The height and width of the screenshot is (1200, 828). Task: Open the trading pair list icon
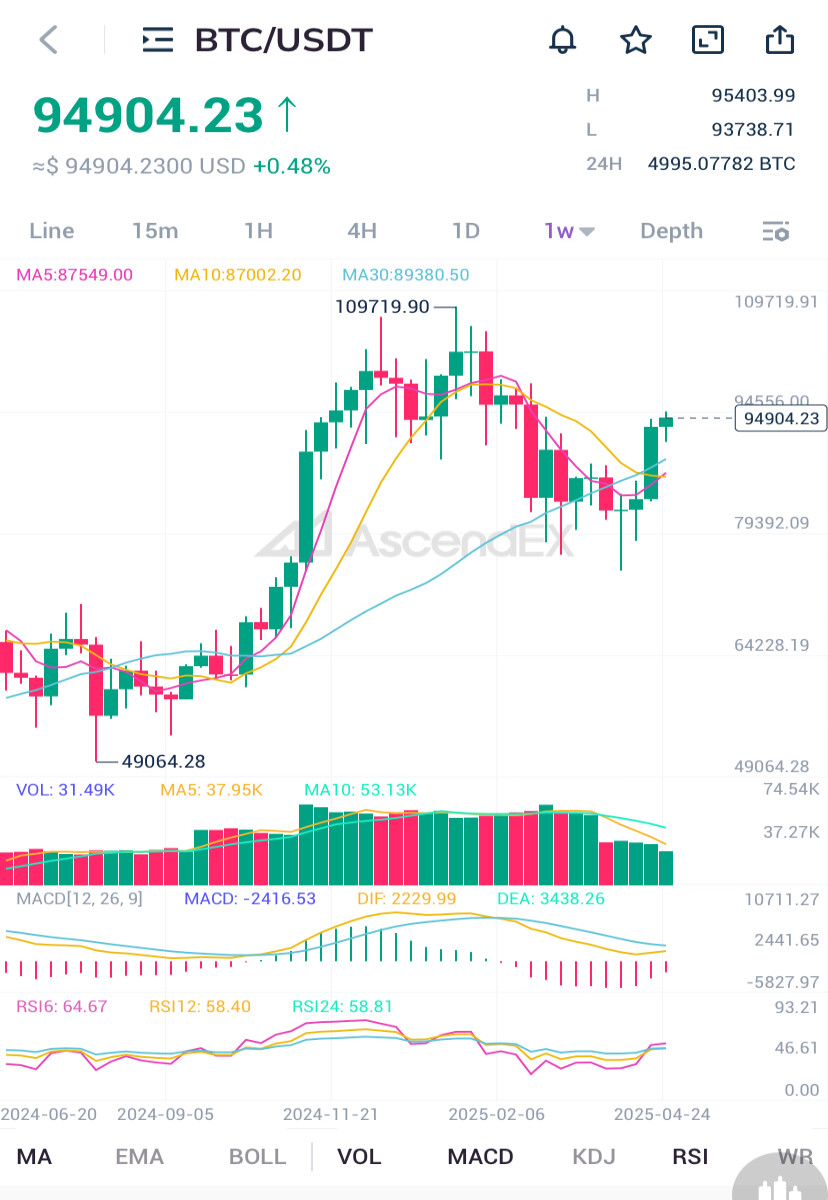pos(157,40)
